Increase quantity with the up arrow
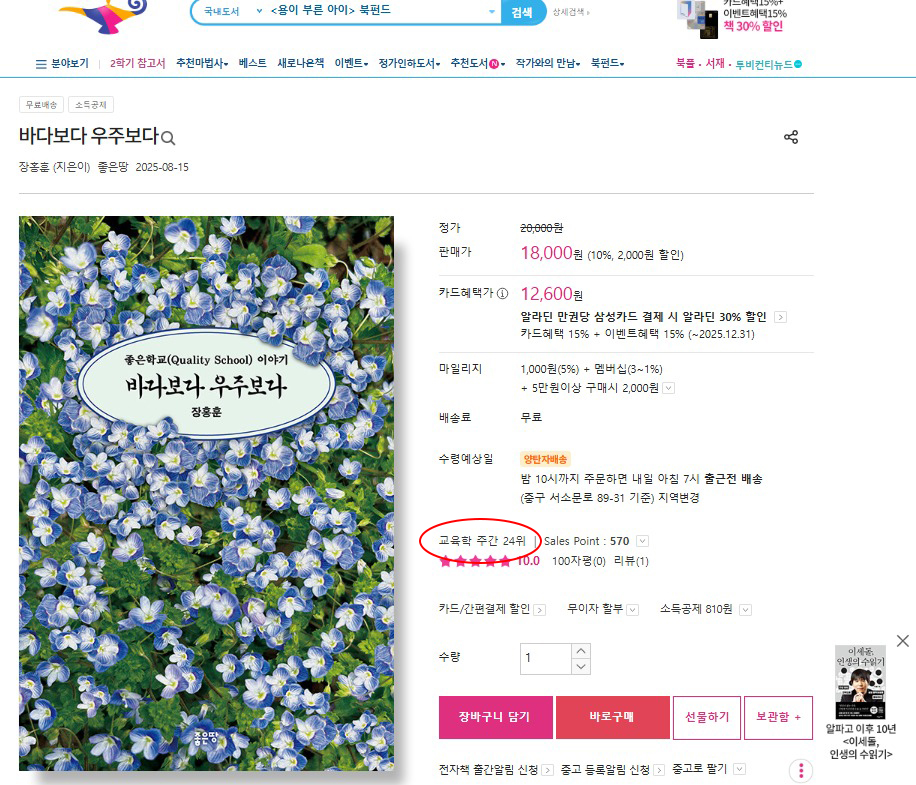916x785 pixels. 581,651
